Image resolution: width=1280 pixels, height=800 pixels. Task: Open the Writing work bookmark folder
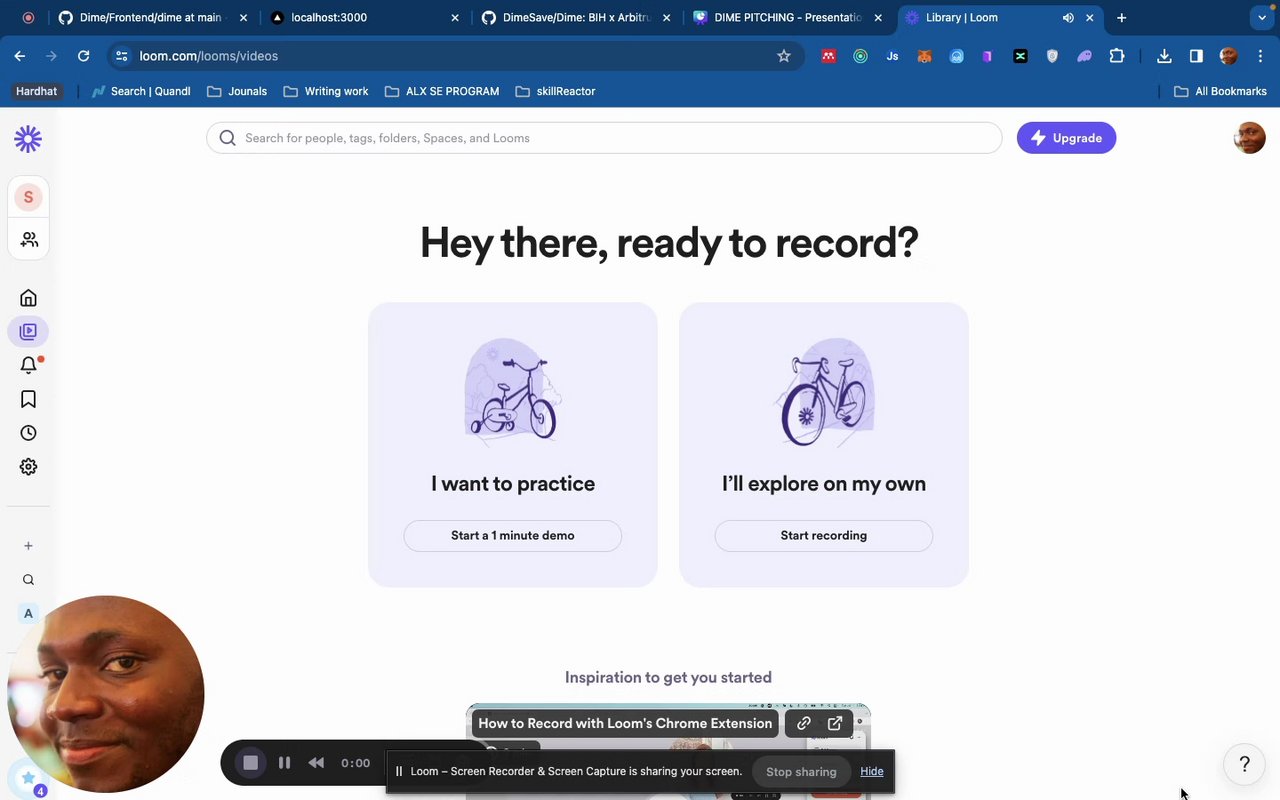(326, 91)
